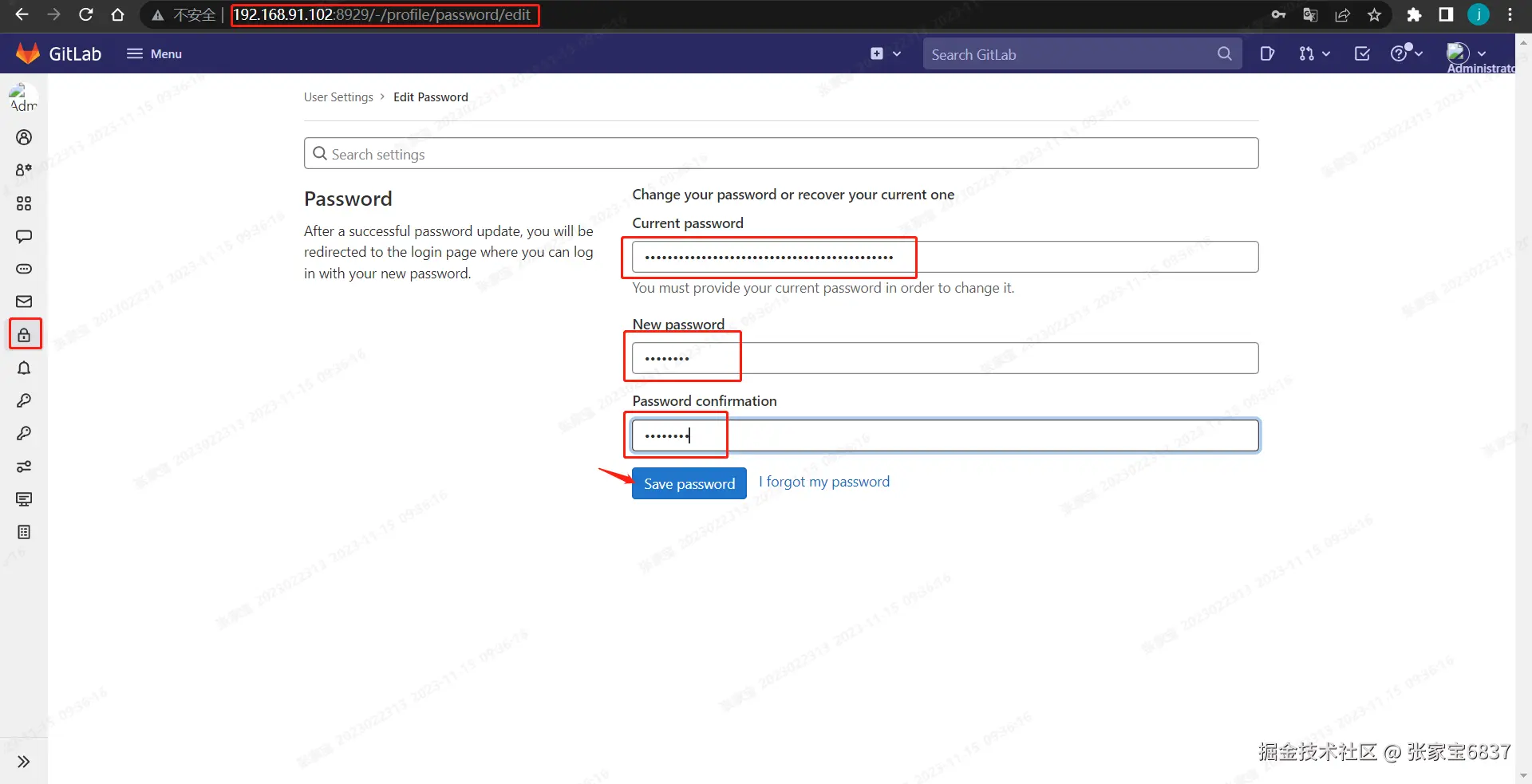Click the share page icon
Image resolution: width=1532 pixels, height=784 pixels.
(x=1342, y=14)
